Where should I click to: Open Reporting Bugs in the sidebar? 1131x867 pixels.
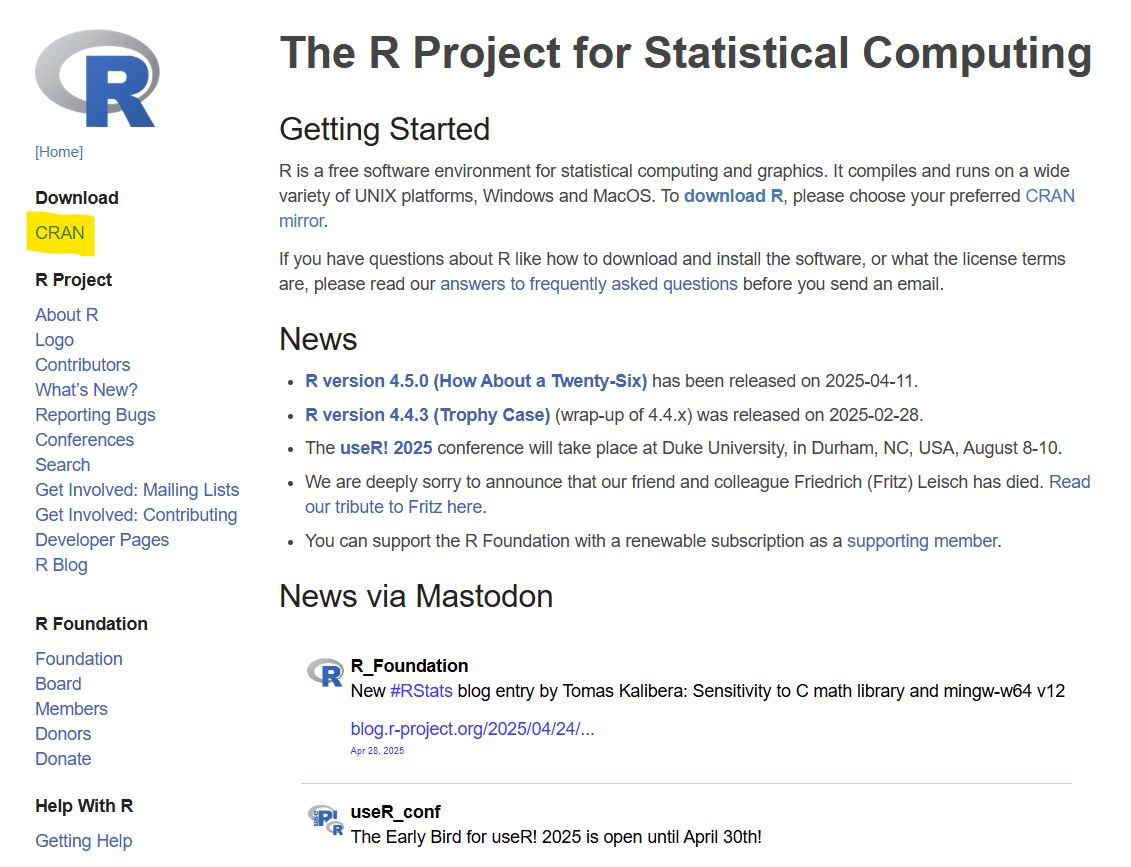coord(95,415)
